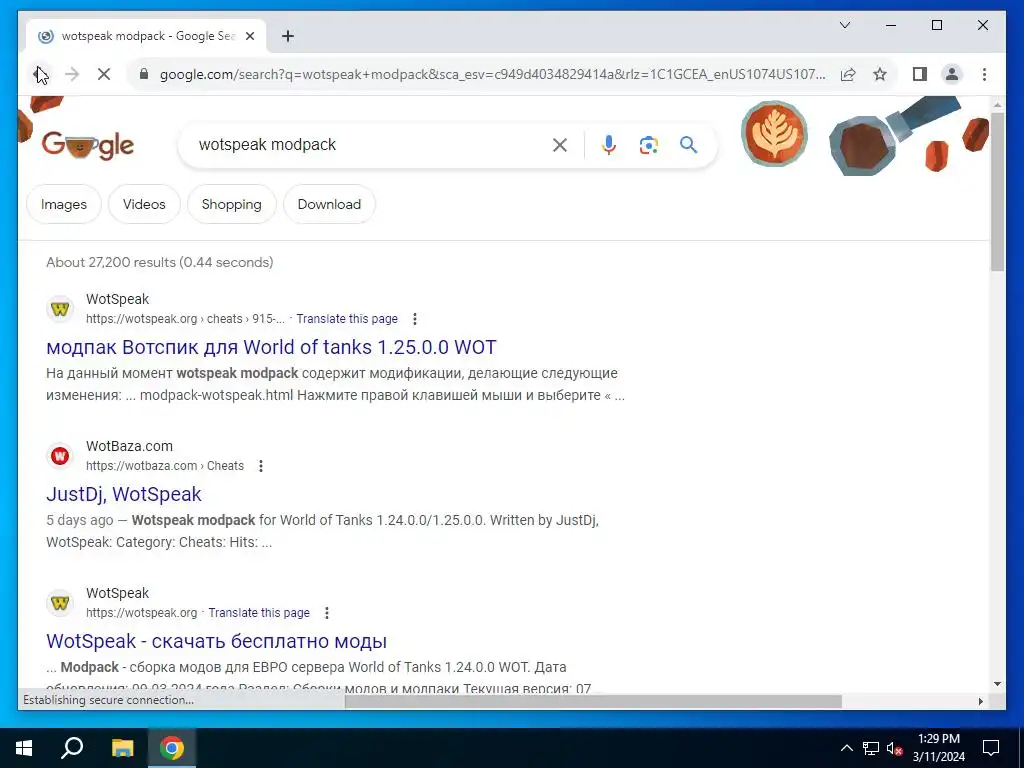This screenshot has width=1024, height=768.
Task: Open the tab search chevron in title bar
Action: click(844, 25)
